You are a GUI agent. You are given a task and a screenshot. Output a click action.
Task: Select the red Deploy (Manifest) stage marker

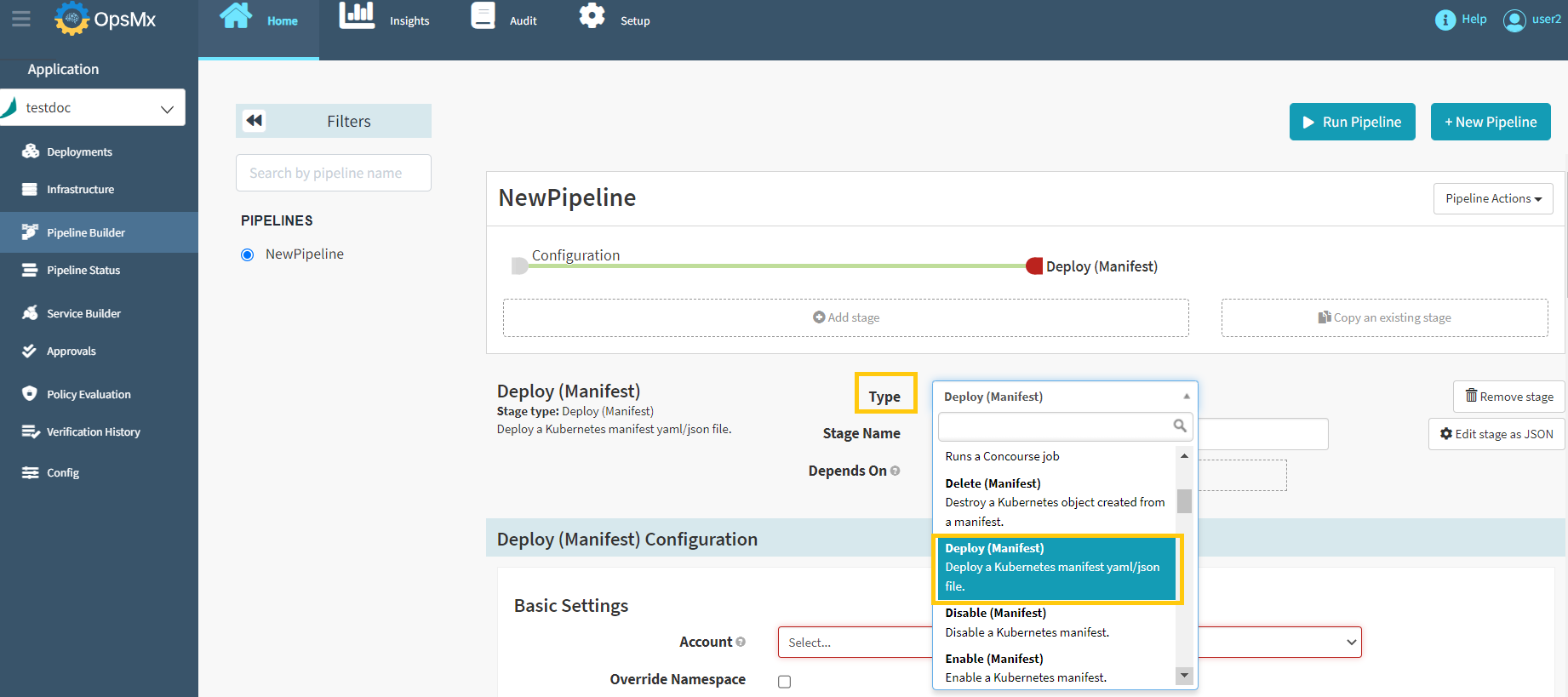click(x=1034, y=266)
